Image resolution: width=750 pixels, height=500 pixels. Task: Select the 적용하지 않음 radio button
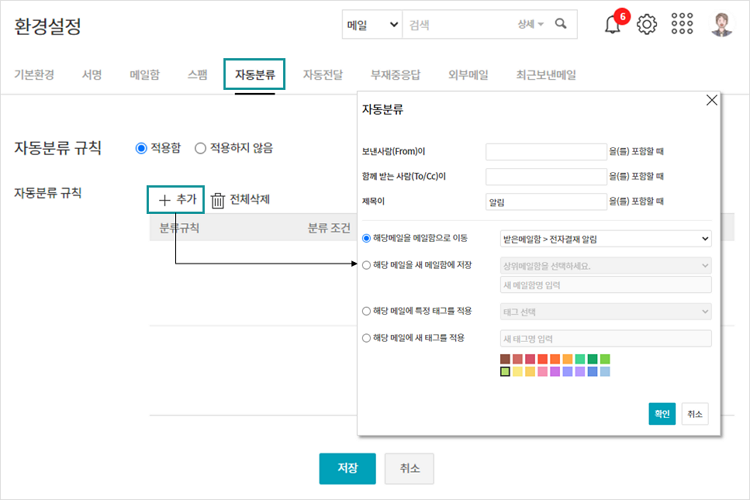(200, 148)
